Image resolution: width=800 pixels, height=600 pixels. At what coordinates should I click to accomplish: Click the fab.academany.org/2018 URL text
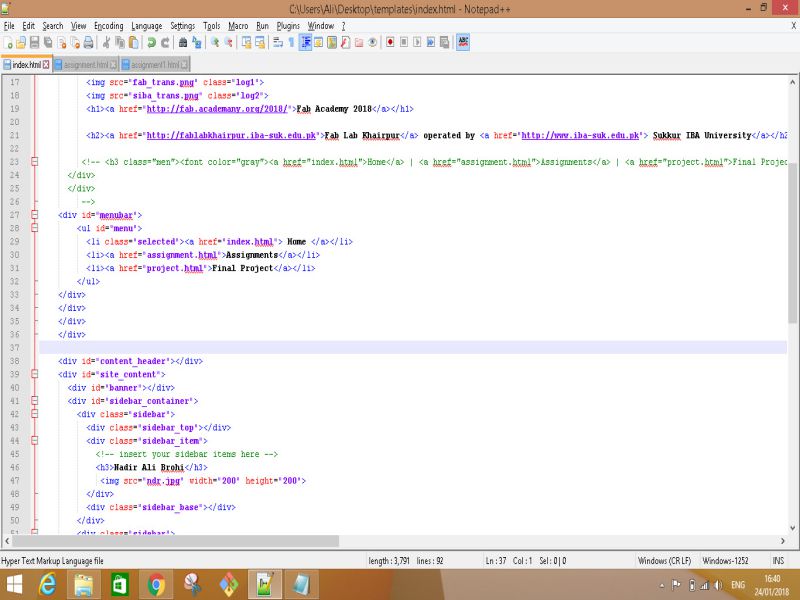(x=218, y=109)
